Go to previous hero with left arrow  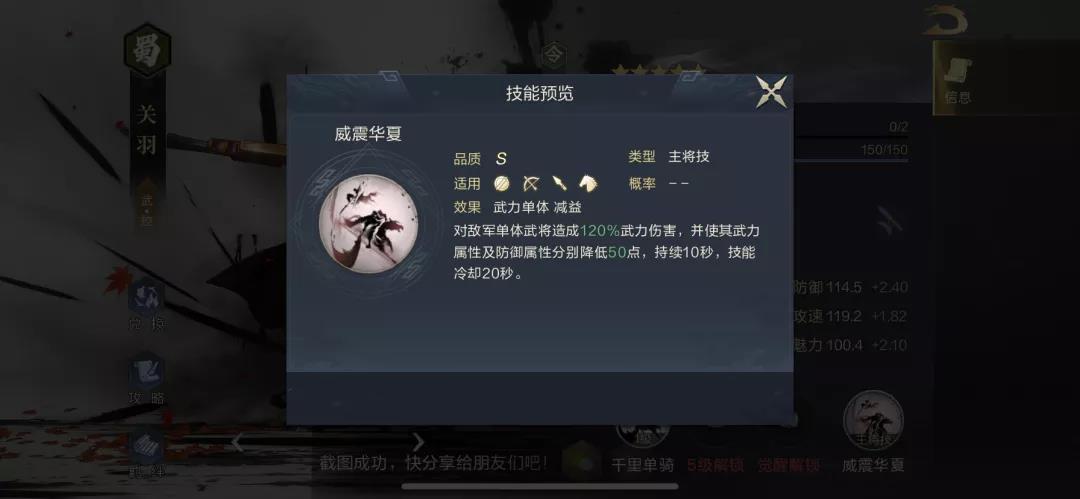[x=238, y=442]
